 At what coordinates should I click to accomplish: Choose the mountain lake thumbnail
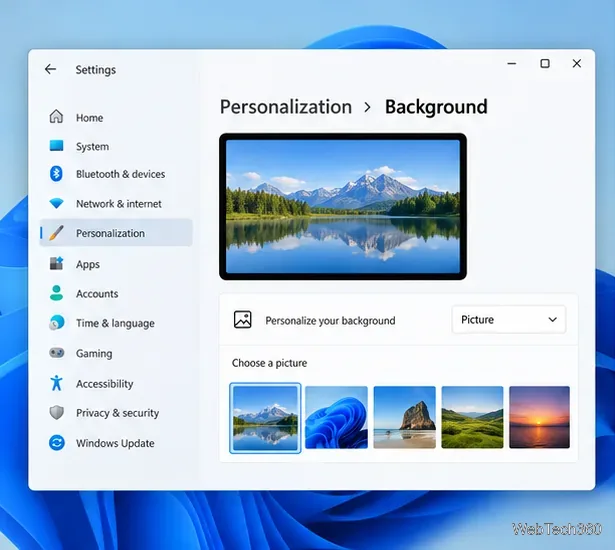click(x=265, y=418)
